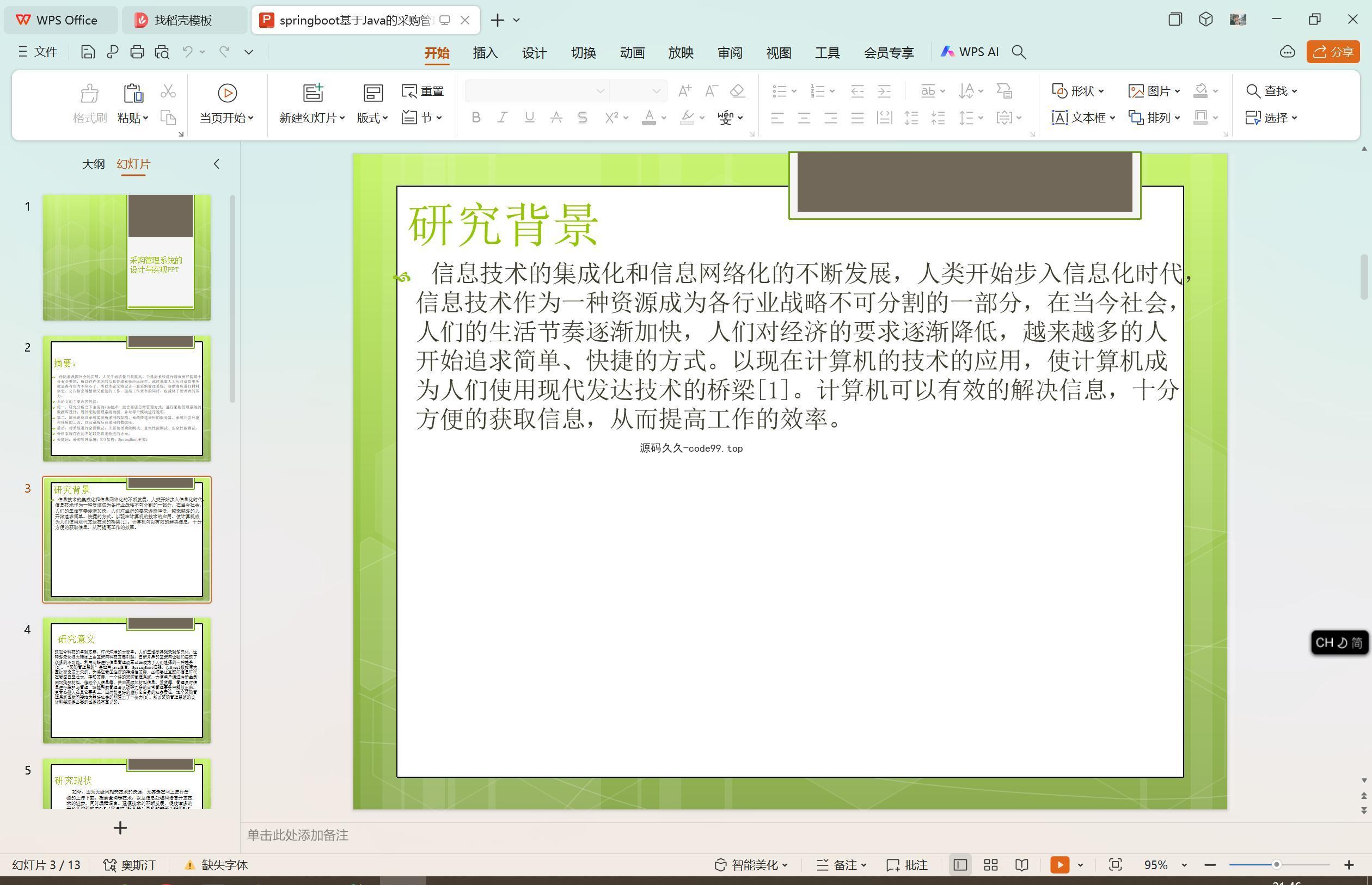
Task: Click the fit-to-window icon in status bar
Action: pyautogui.click(x=1115, y=865)
